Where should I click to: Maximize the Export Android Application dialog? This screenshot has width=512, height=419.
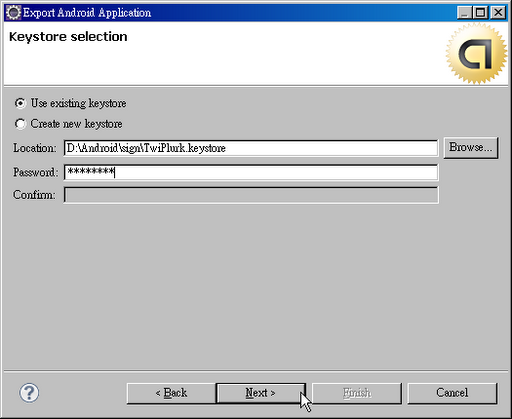(x=480, y=13)
